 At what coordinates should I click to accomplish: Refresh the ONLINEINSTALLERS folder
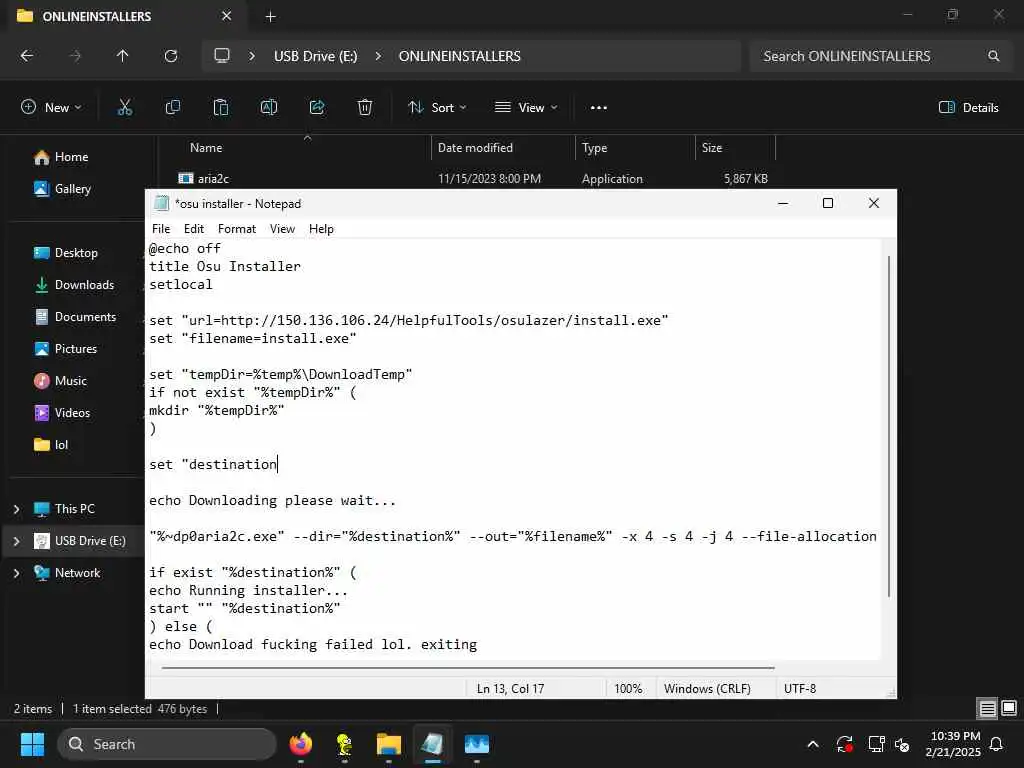[170, 56]
